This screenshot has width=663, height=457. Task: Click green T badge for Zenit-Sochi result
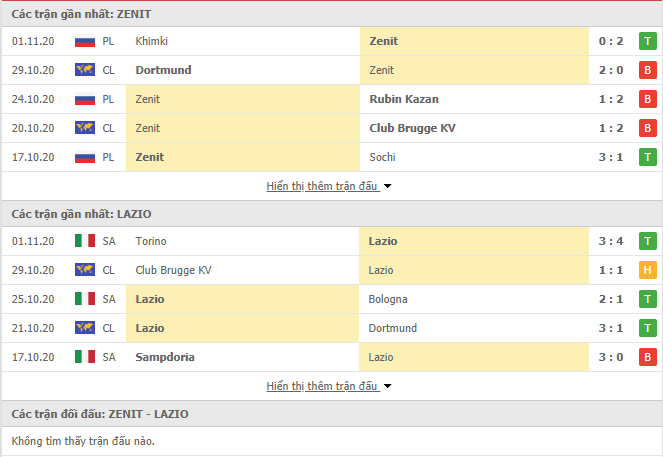[x=647, y=157]
